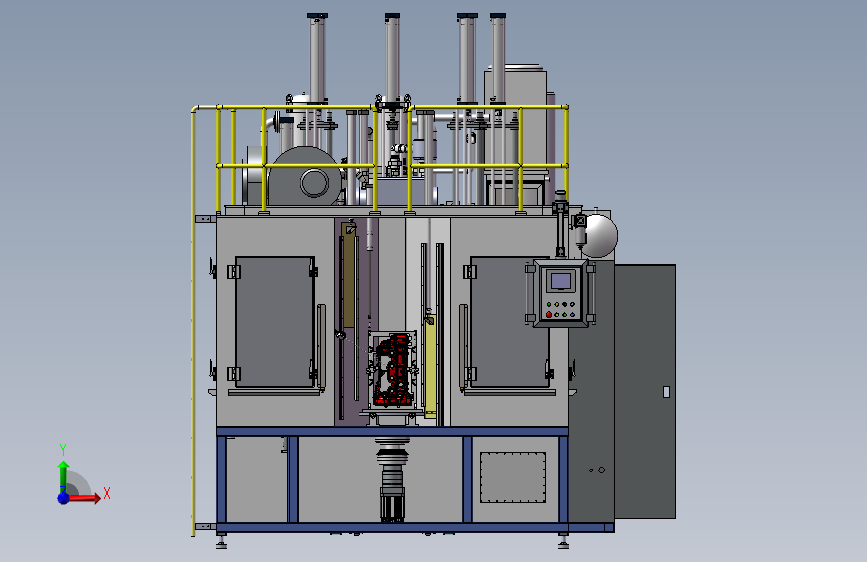Select the spherical tank on the machine's right side
This screenshot has height=562, width=867.
(x=599, y=236)
